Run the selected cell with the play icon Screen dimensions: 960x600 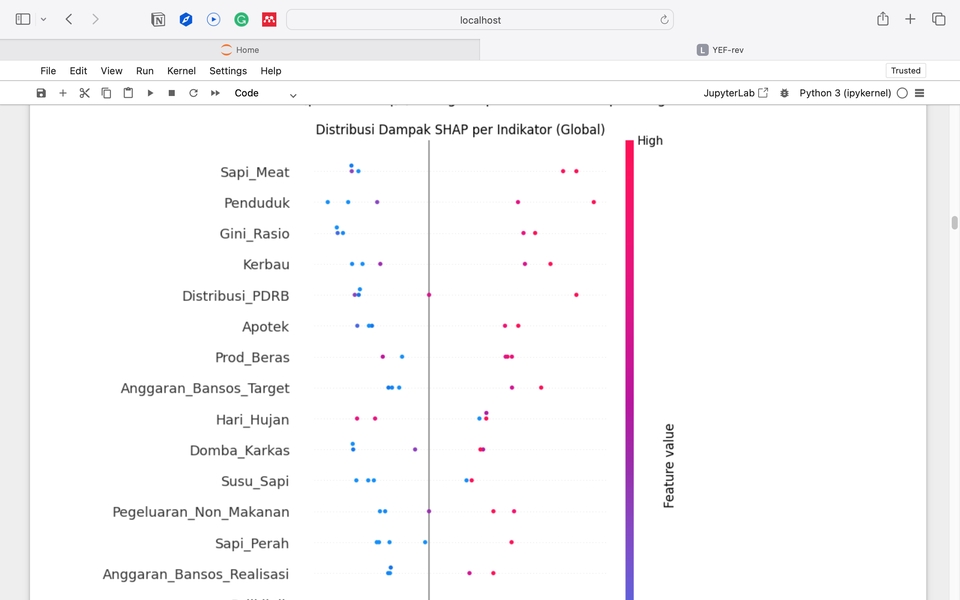click(150, 93)
